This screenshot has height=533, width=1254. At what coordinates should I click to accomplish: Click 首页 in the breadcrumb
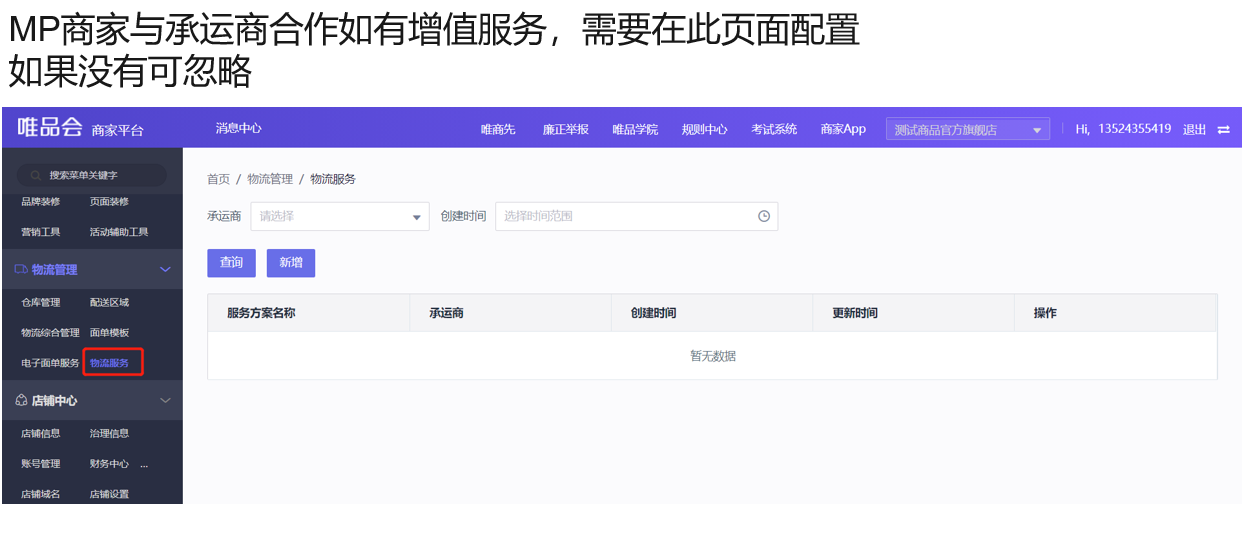point(218,179)
